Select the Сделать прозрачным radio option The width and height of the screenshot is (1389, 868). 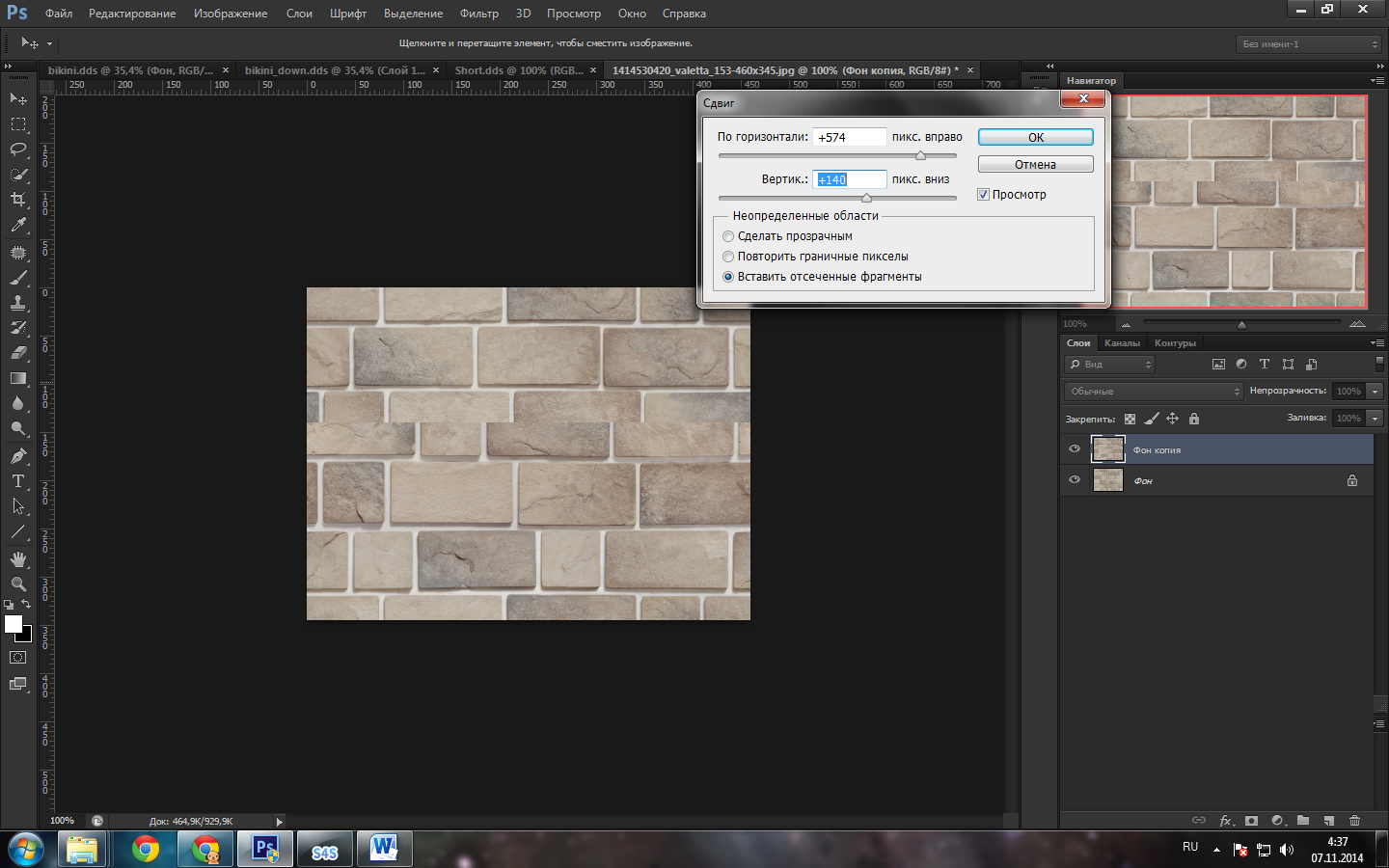pos(728,236)
